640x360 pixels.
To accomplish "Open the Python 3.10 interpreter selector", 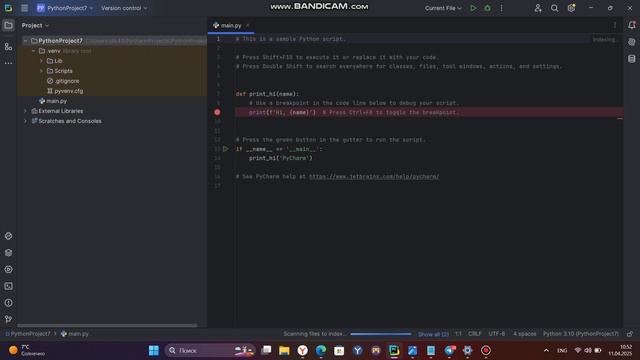I will 580,334.
